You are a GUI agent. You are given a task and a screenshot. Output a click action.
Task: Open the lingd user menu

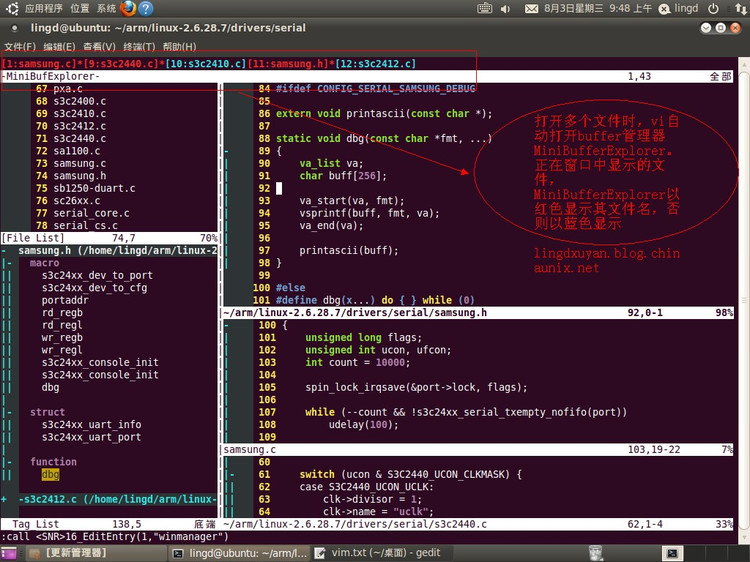click(x=678, y=9)
